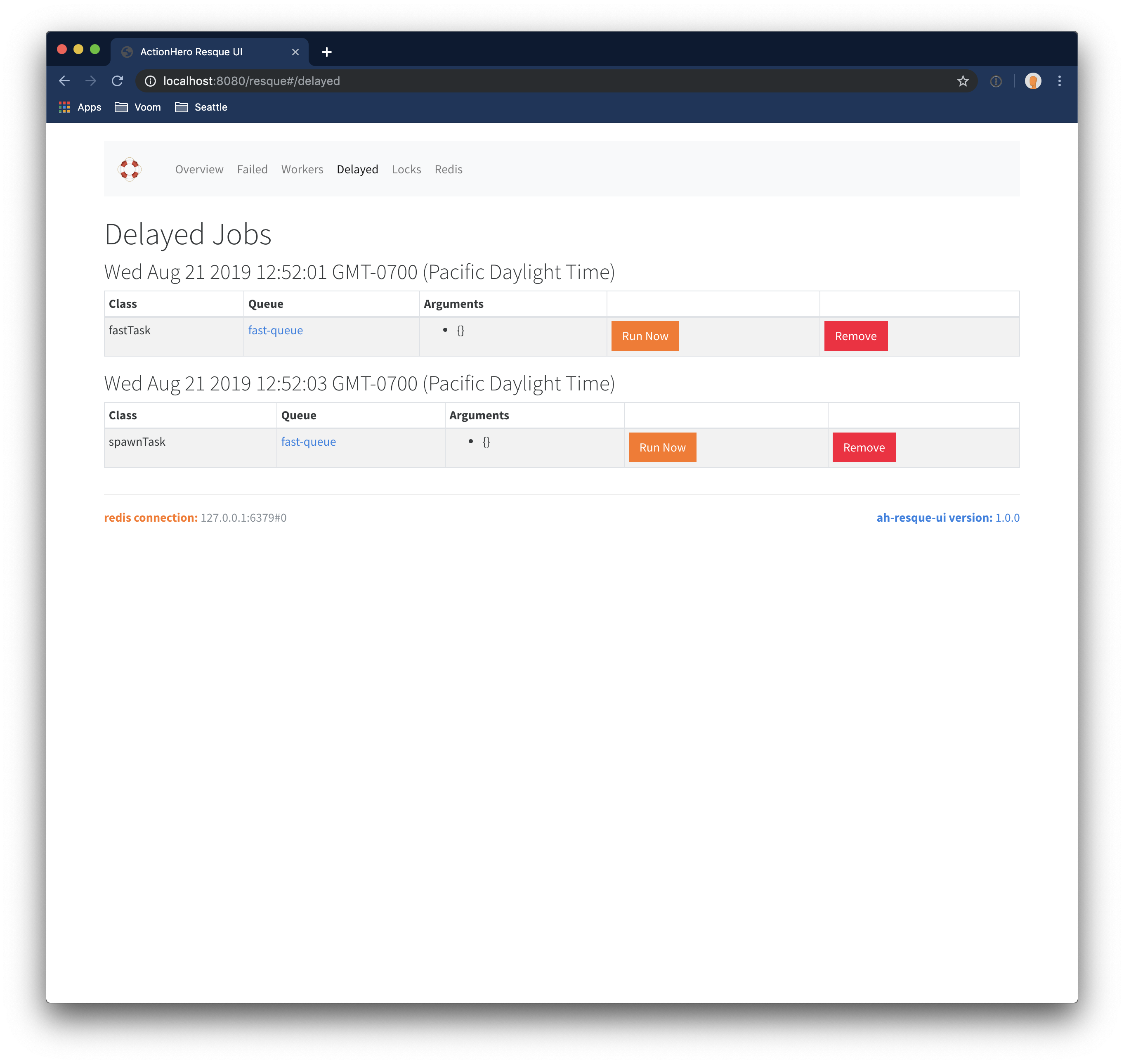Run the fastTask job now
This screenshot has width=1124, height=1064.
point(645,335)
